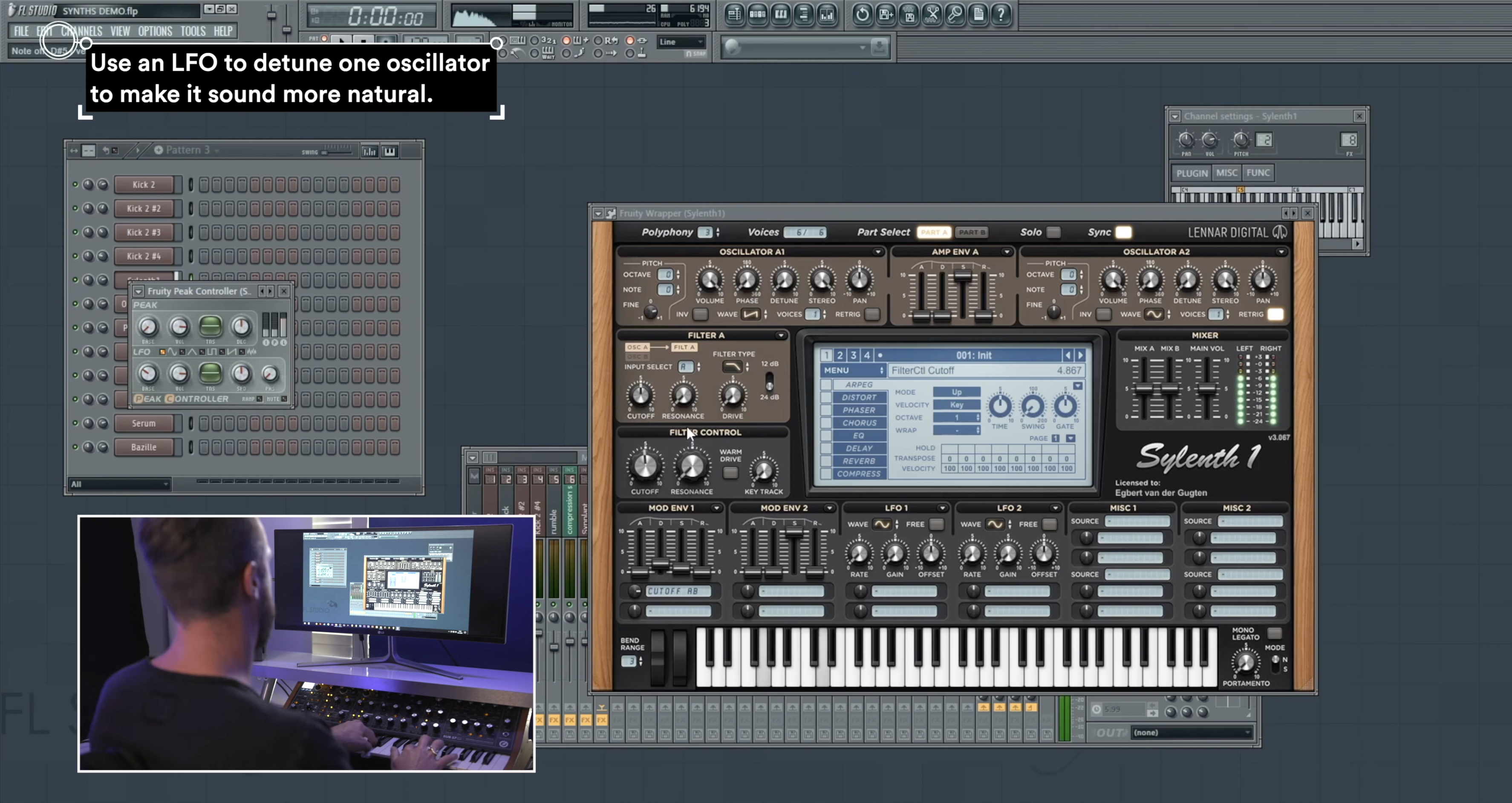Image resolution: width=1512 pixels, height=803 pixels.
Task: Click the Project info document icon
Action: [x=978, y=14]
